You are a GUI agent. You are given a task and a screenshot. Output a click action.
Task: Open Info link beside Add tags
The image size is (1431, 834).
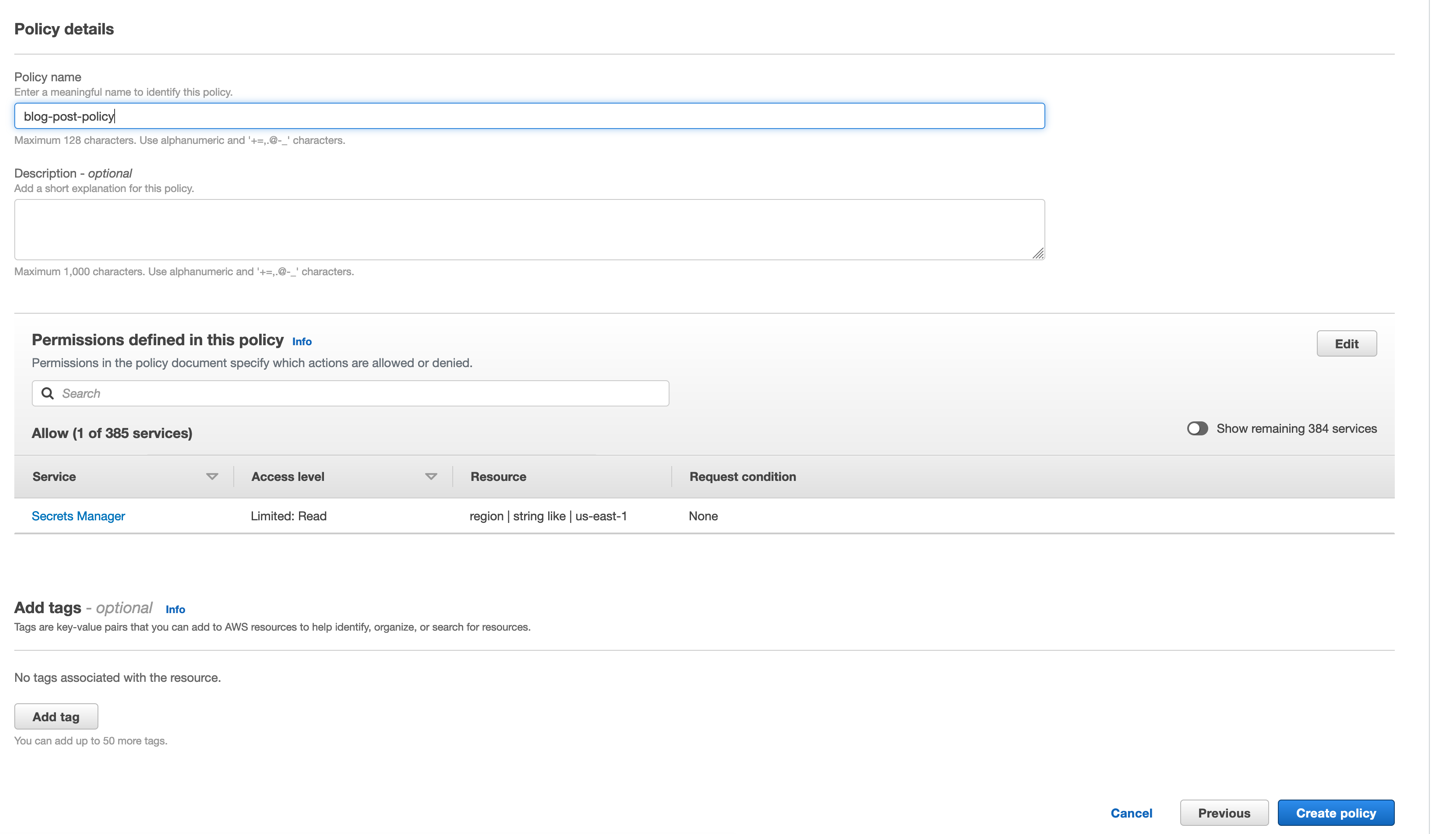175,609
